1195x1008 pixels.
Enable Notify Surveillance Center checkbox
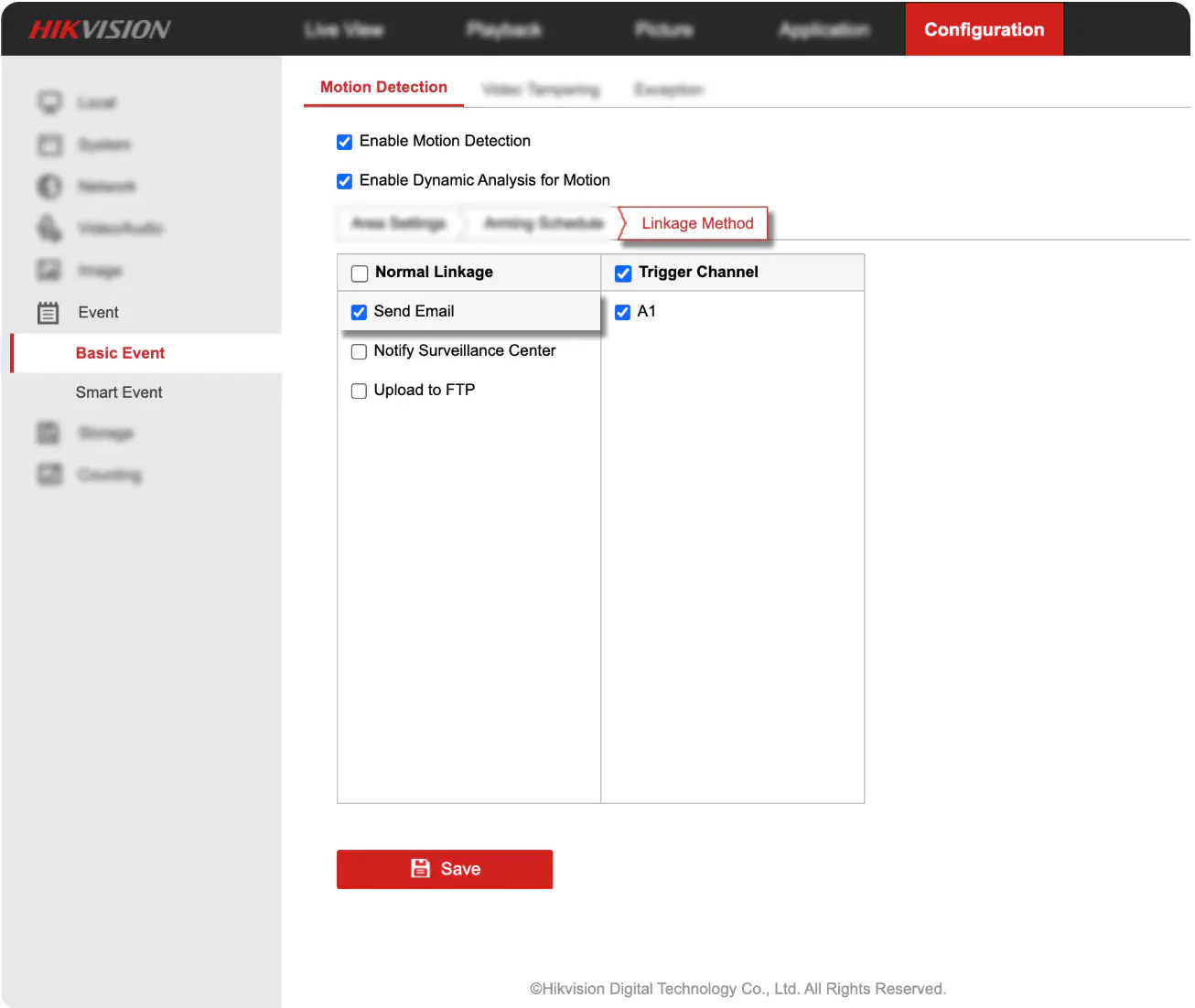(359, 352)
